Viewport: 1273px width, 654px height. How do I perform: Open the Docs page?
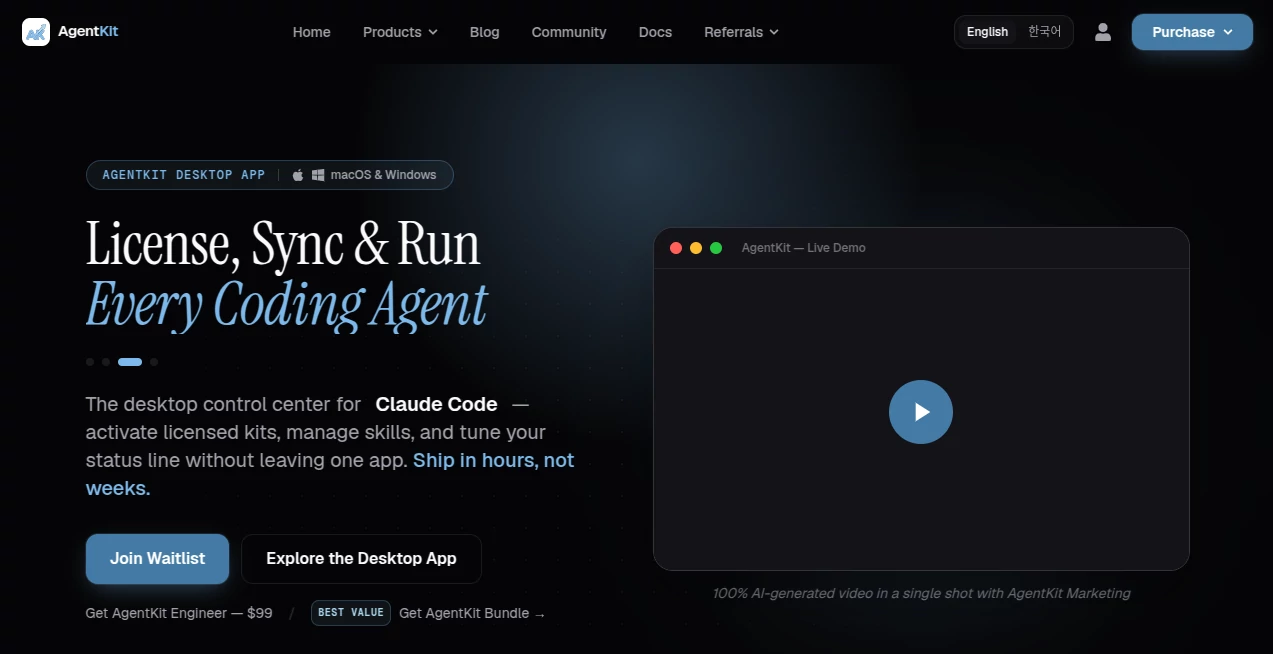tap(655, 32)
